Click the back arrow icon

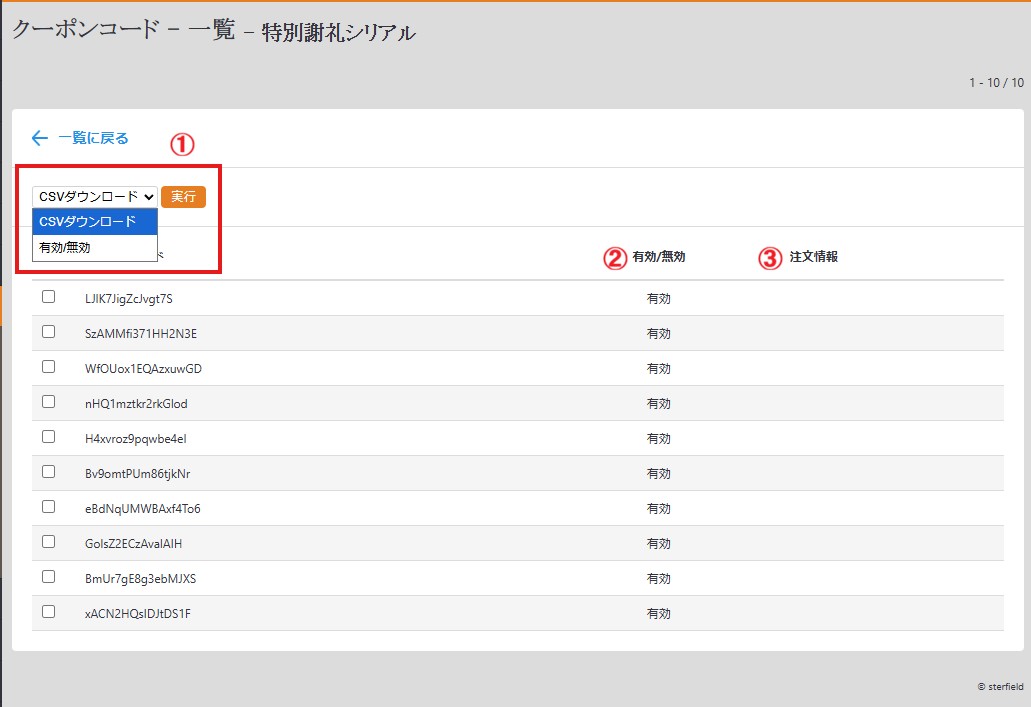[40, 139]
